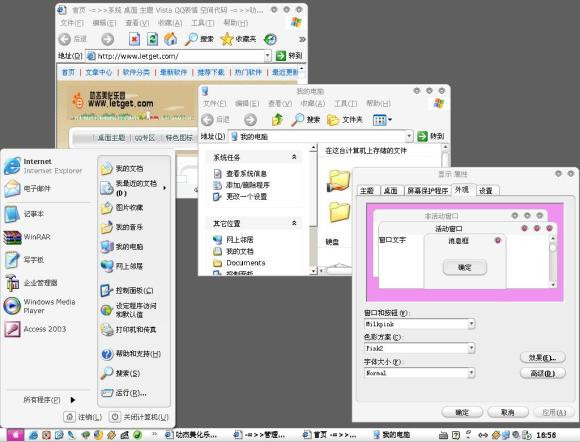Click the Refresh icon in the browser toolbar
This screenshot has height=442, width=580.
(x=152, y=39)
